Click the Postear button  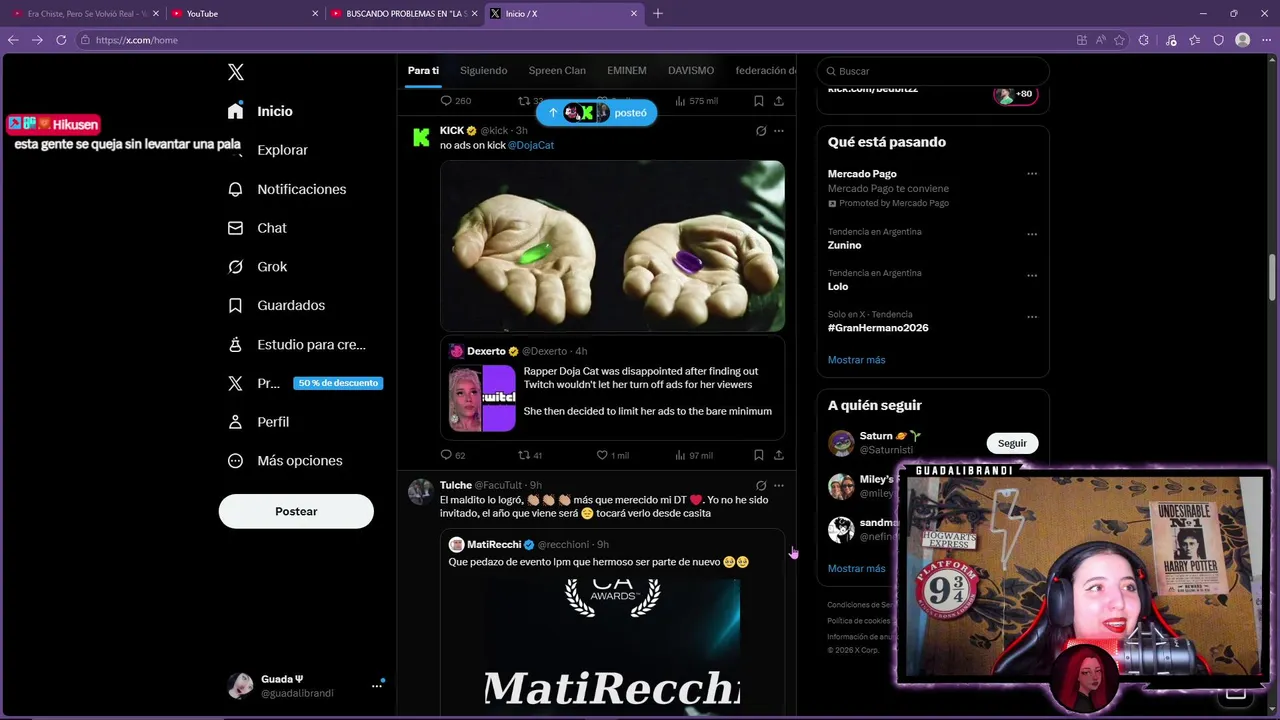point(296,511)
